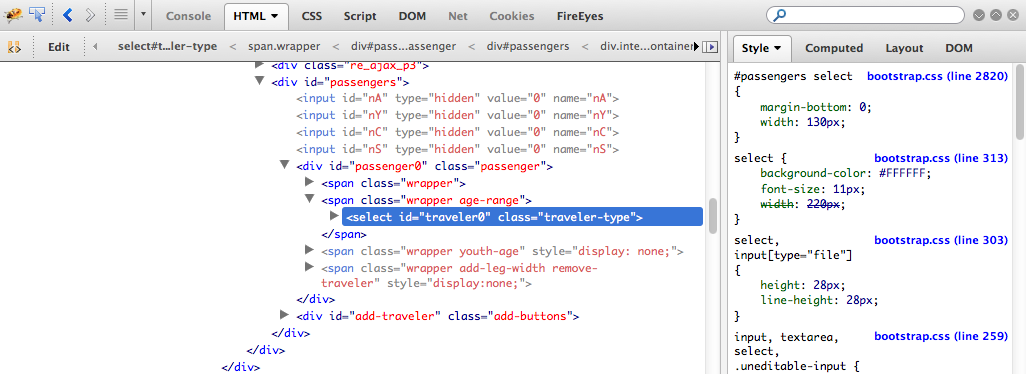Image resolution: width=1026 pixels, height=374 pixels.
Task: Switch to the Net tab
Action: click(458, 16)
